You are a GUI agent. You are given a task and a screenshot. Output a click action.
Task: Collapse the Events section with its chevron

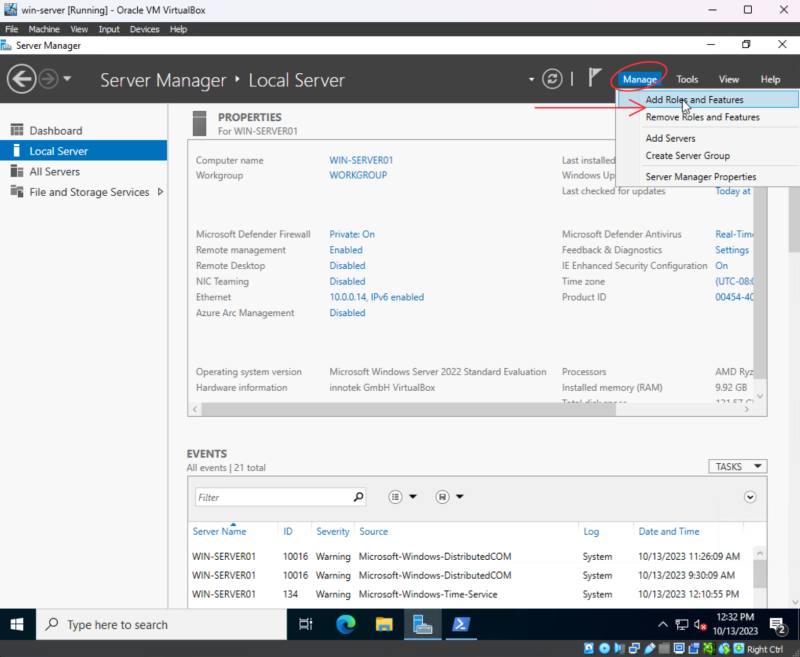750,497
